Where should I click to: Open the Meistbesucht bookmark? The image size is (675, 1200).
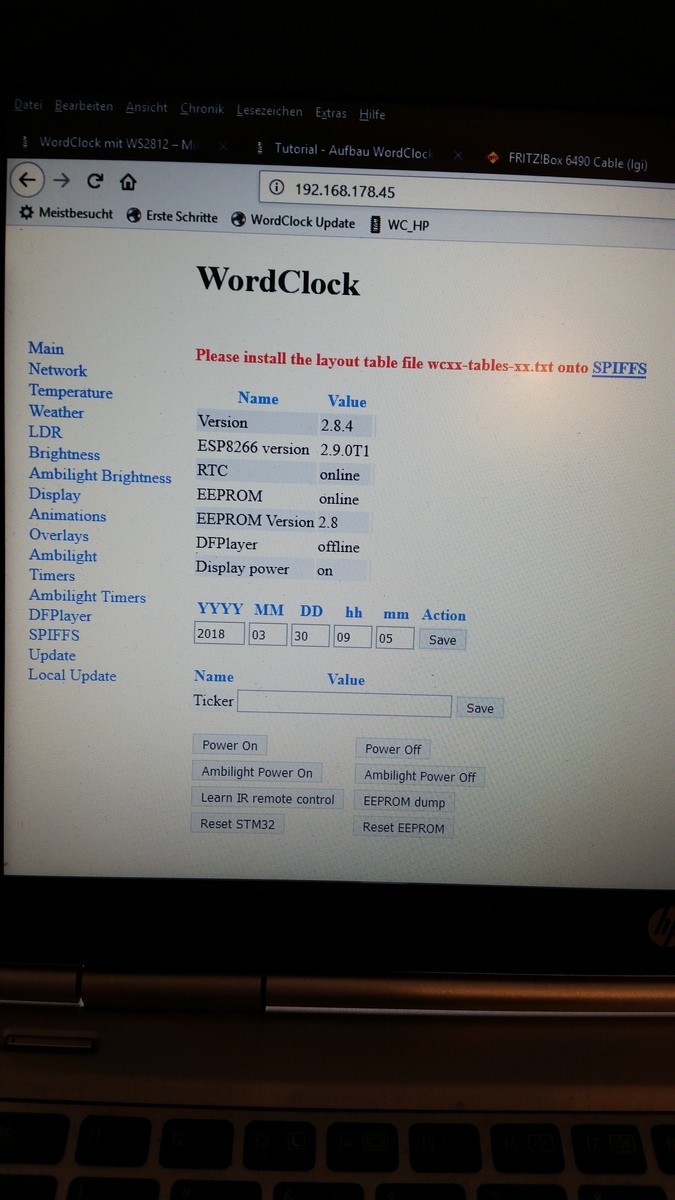(x=67, y=213)
